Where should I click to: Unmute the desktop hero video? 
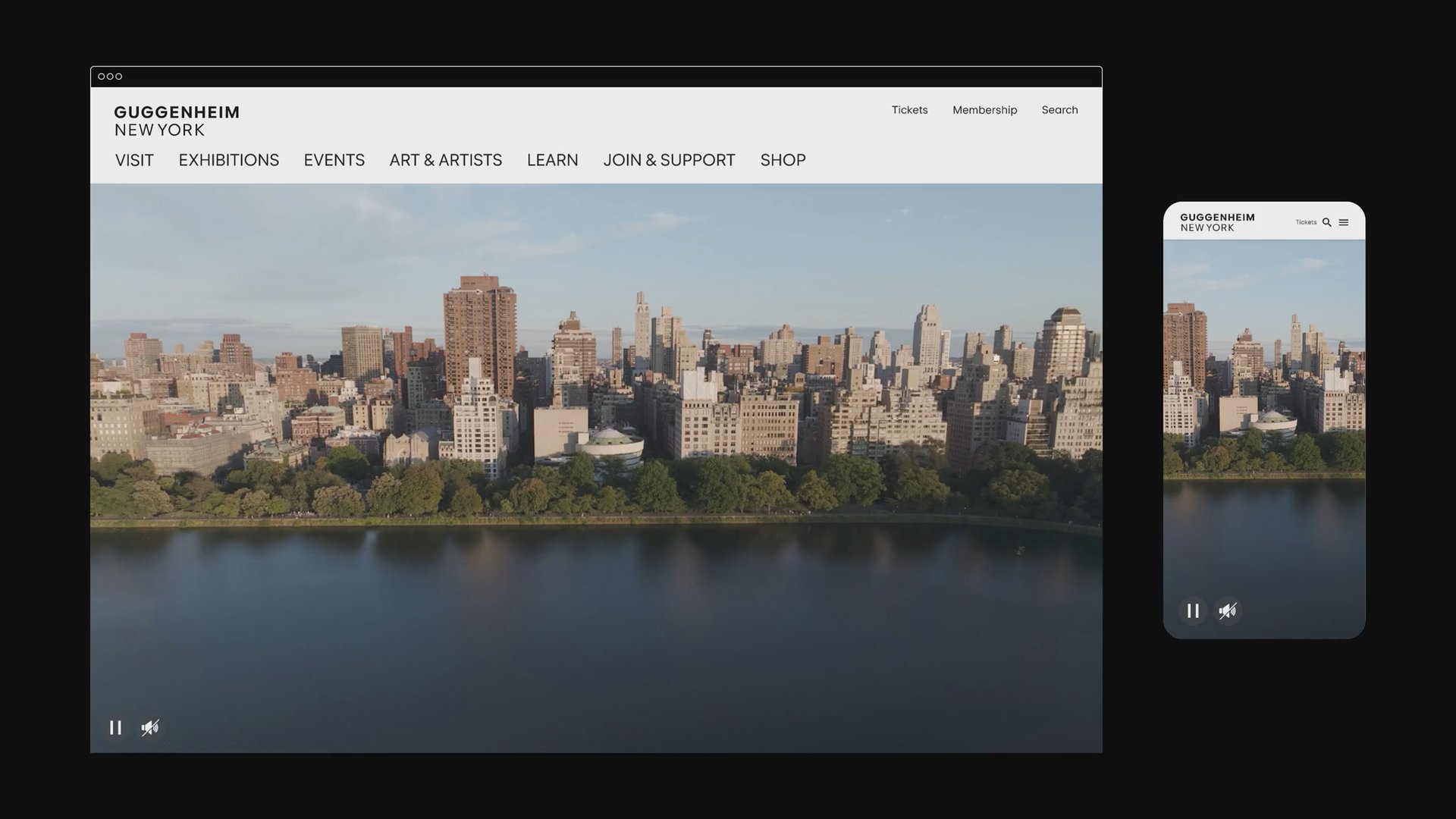coord(150,727)
